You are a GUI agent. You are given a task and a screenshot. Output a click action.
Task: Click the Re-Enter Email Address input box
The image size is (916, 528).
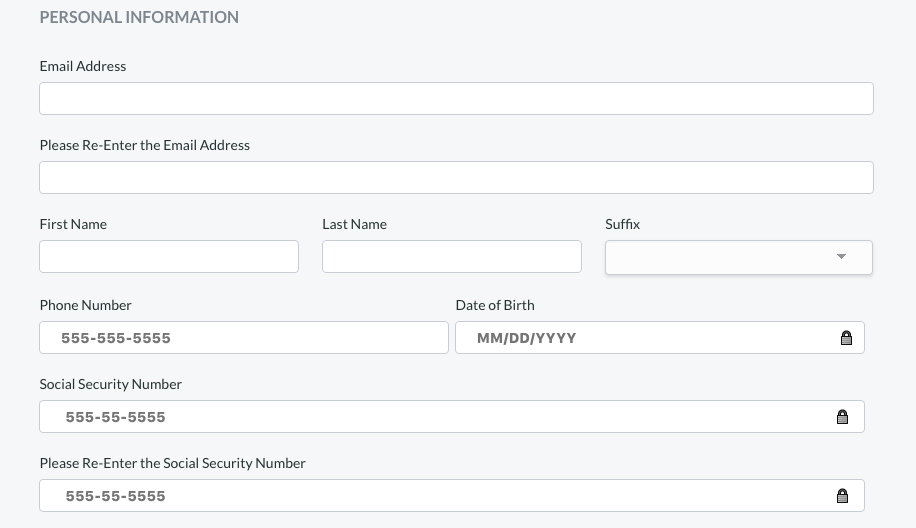(x=456, y=178)
